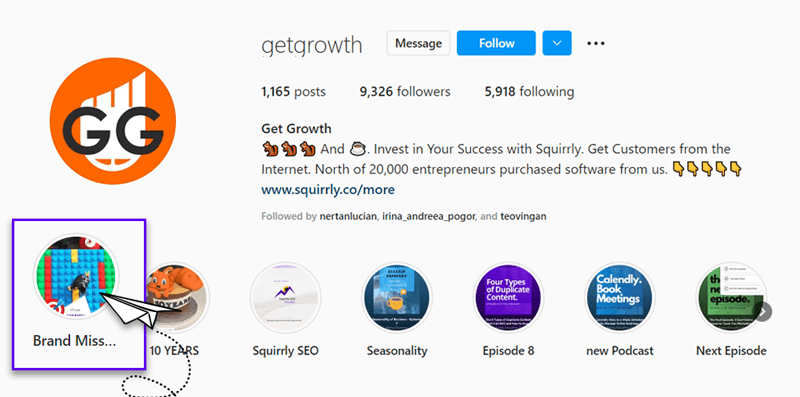The width and height of the screenshot is (800, 397).
Task: View the 5,918 following list
Action: pyautogui.click(x=529, y=92)
